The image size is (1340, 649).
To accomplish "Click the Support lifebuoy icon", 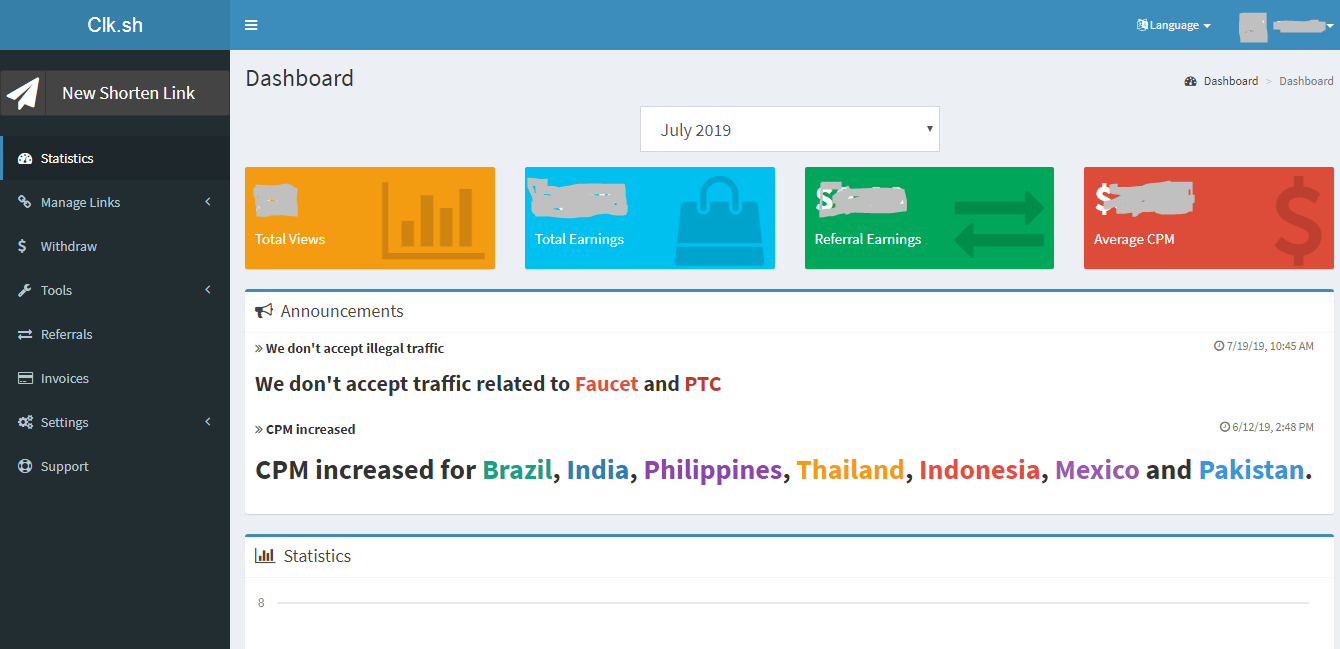I will pyautogui.click(x=25, y=466).
